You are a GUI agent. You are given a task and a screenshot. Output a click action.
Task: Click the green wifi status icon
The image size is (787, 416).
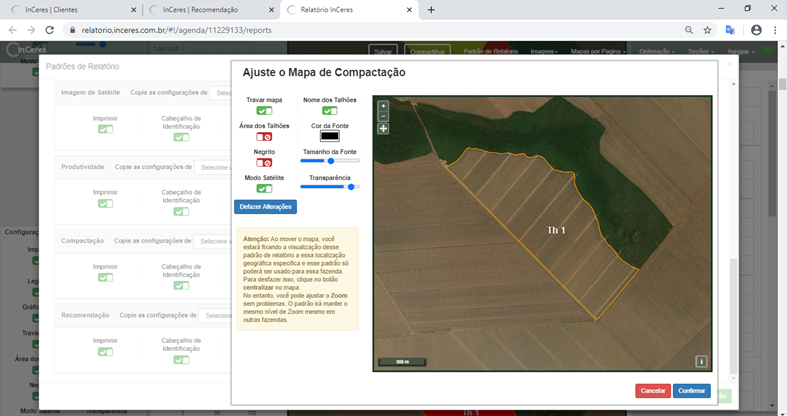[768, 51]
